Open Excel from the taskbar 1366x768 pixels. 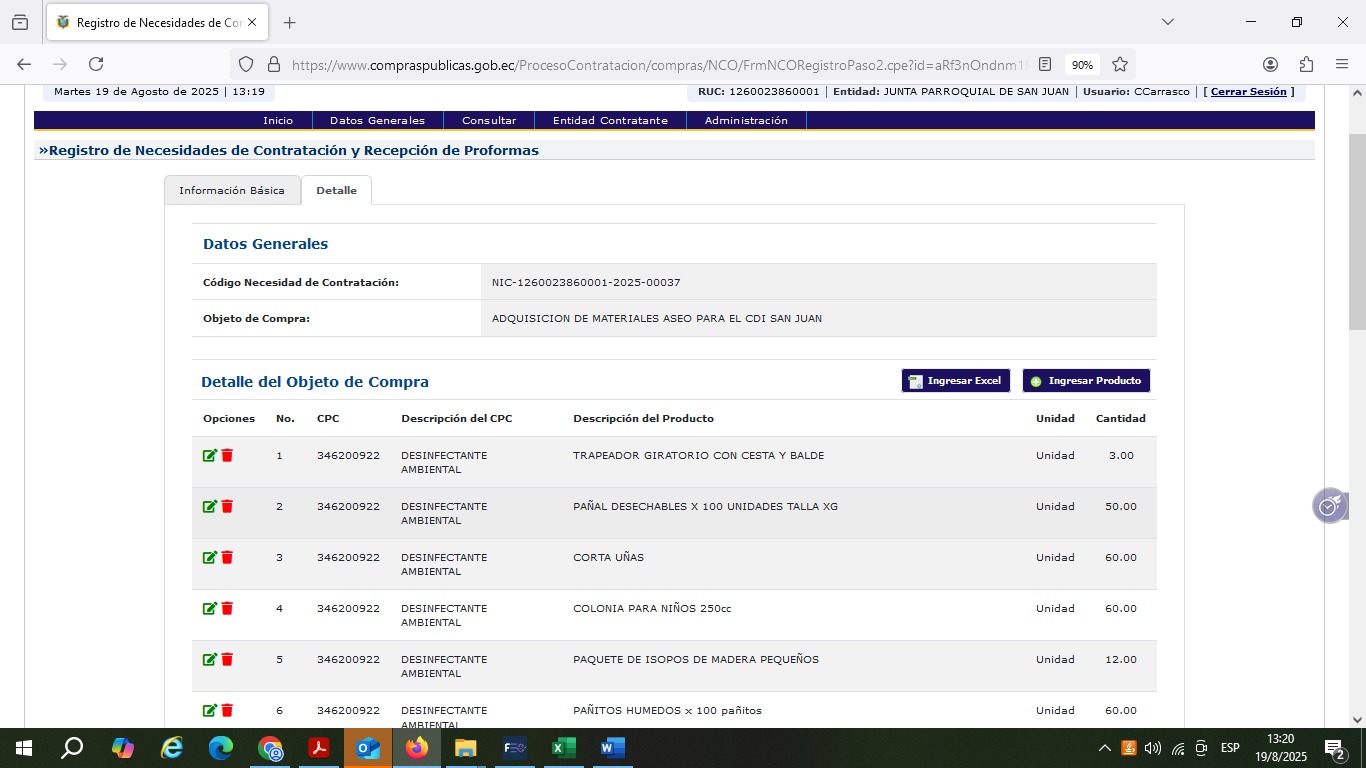click(564, 748)
